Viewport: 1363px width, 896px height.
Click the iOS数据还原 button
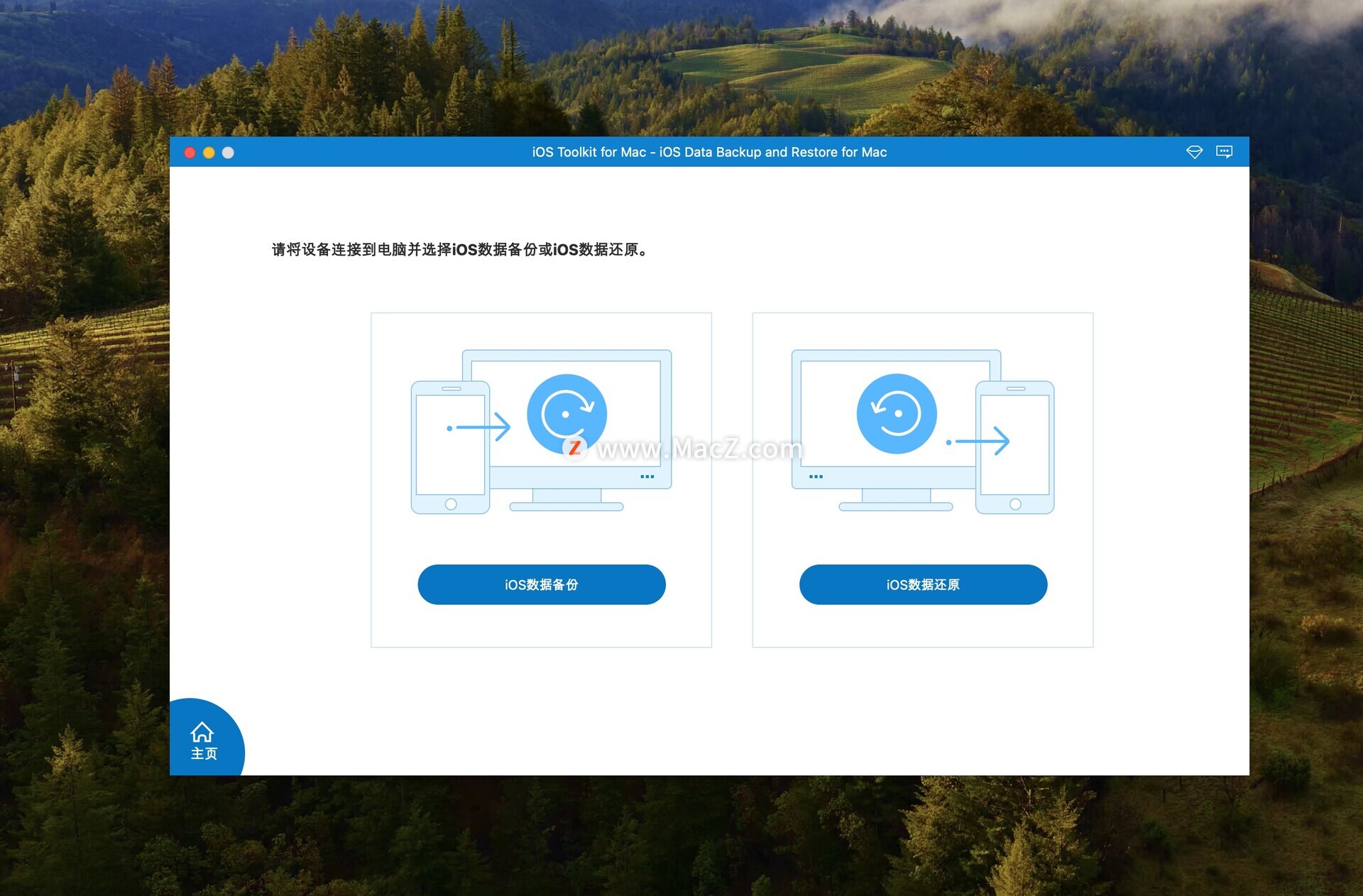(x=923, y=584)
